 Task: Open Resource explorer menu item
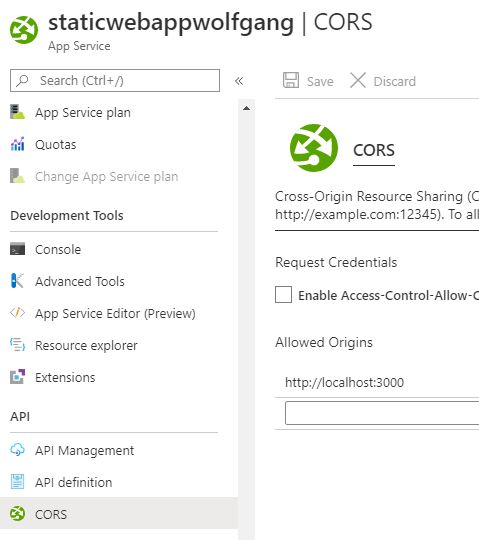(x=86, y=345)
